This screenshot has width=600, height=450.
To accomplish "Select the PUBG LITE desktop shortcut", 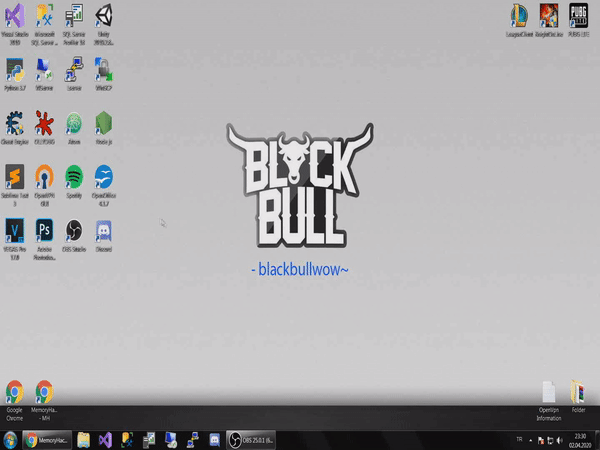I will pos(579,21).
